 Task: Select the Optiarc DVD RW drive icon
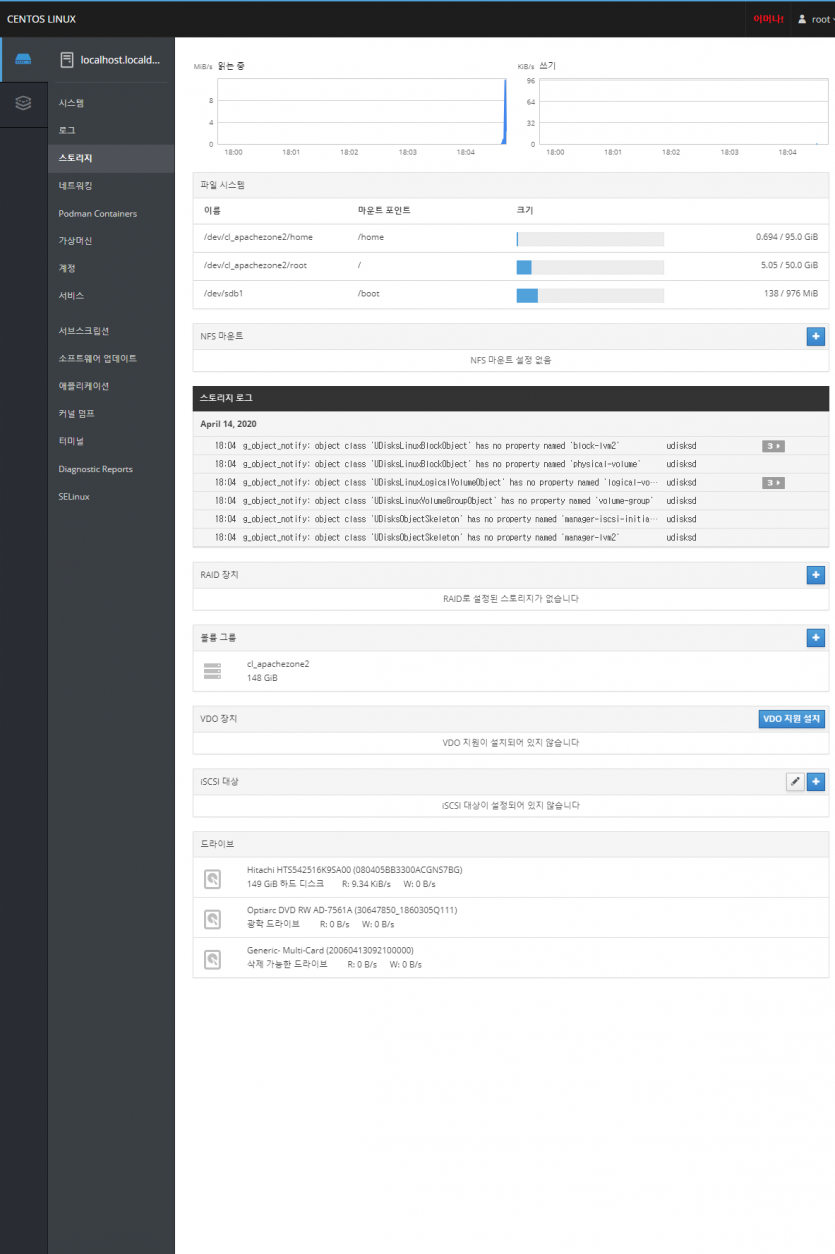[212, 918]
